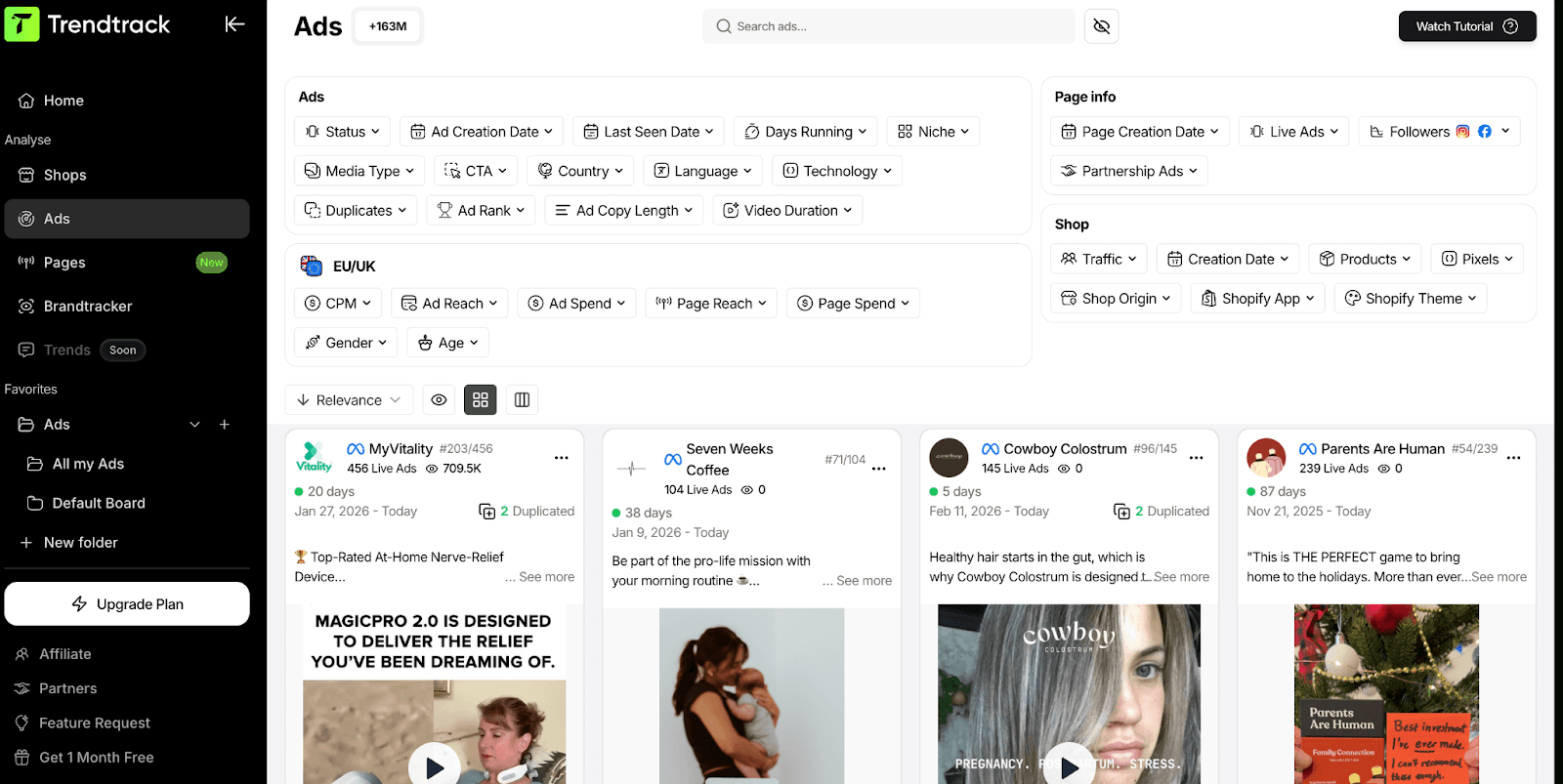Open the Language filter dropdown
Viewport: 1563px width, 784px height.
(702, 171)
